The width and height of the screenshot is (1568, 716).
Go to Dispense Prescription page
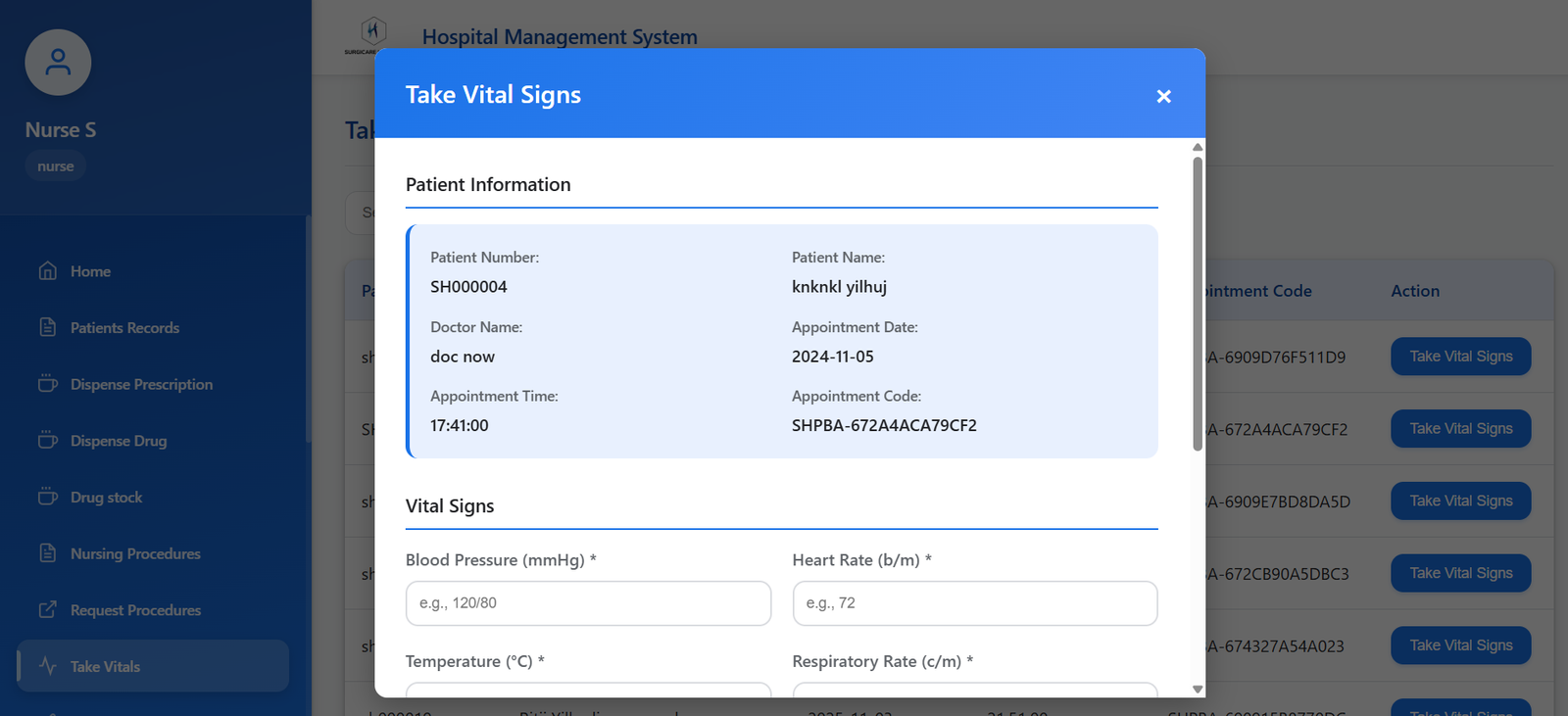(153, 384)
